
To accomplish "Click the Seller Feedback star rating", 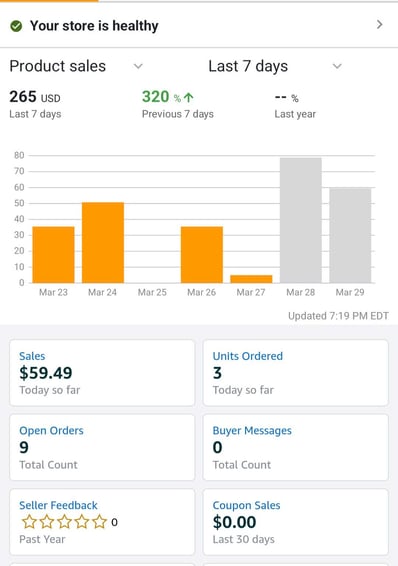I will point(65,522).
